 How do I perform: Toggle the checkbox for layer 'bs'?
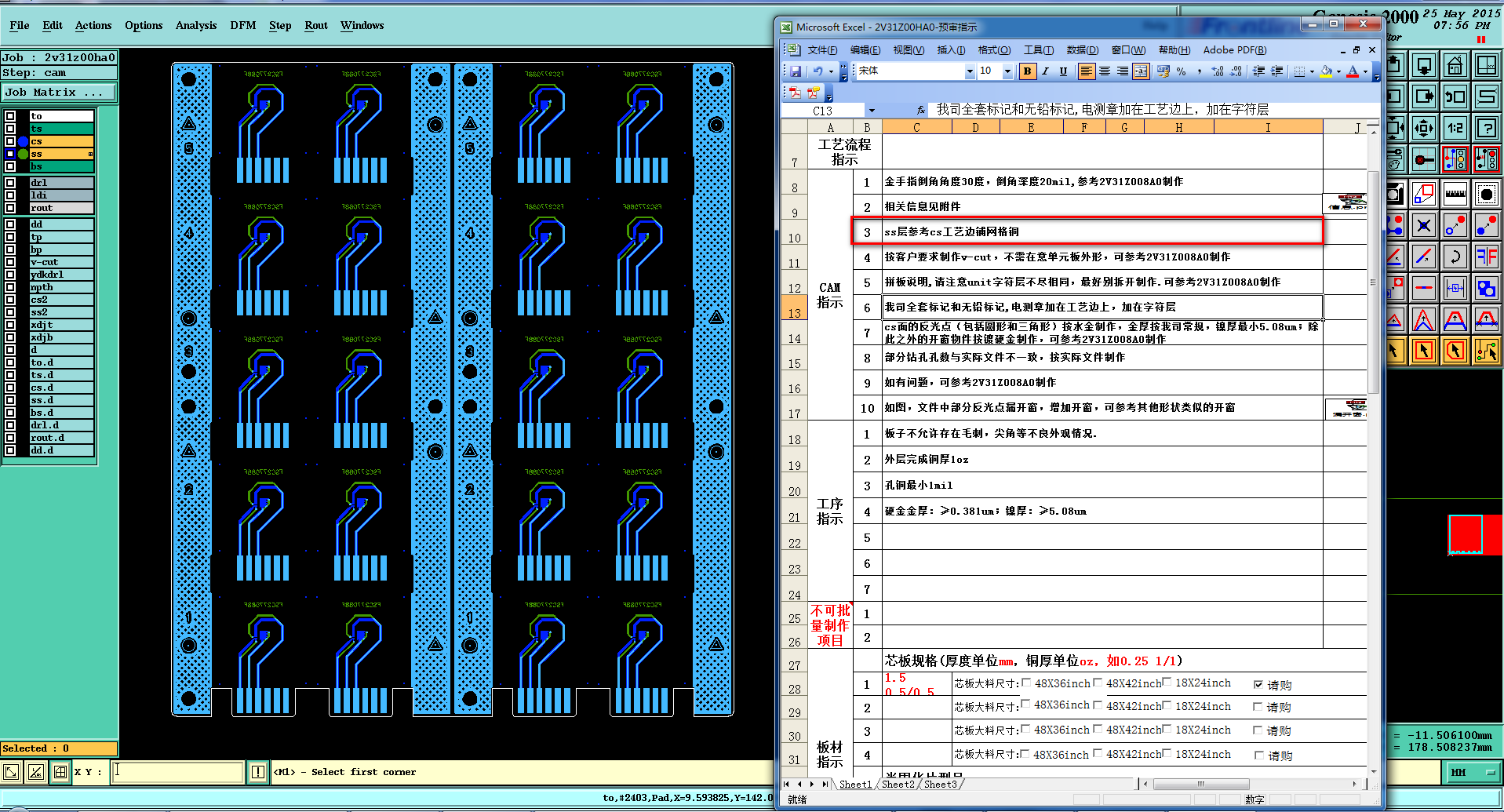10,166
